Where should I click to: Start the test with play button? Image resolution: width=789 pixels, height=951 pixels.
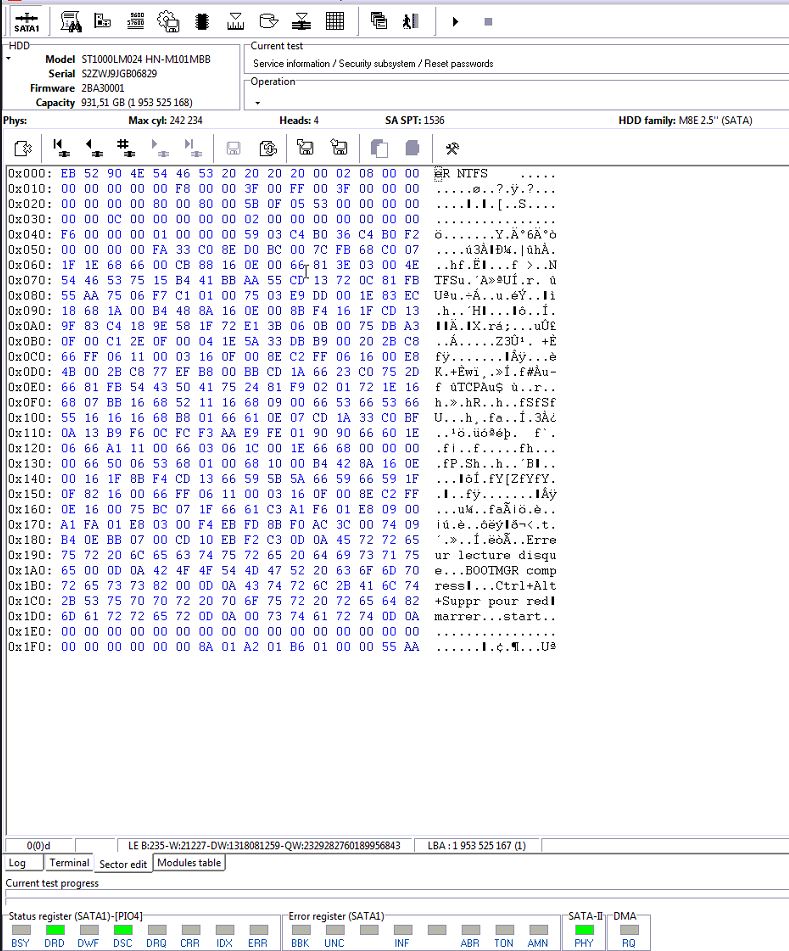[x=455, y=22]
